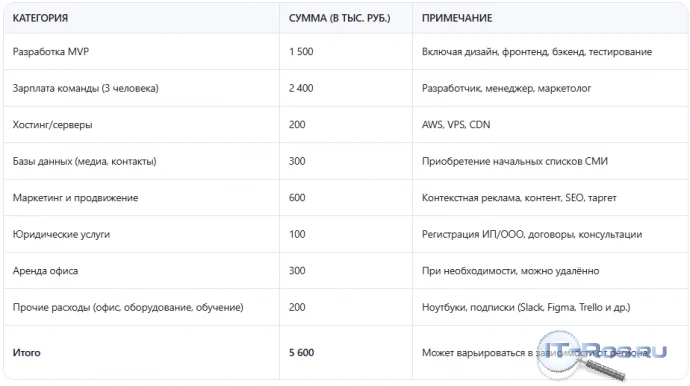Select the Аренда офиса cell

pos(45,271)
